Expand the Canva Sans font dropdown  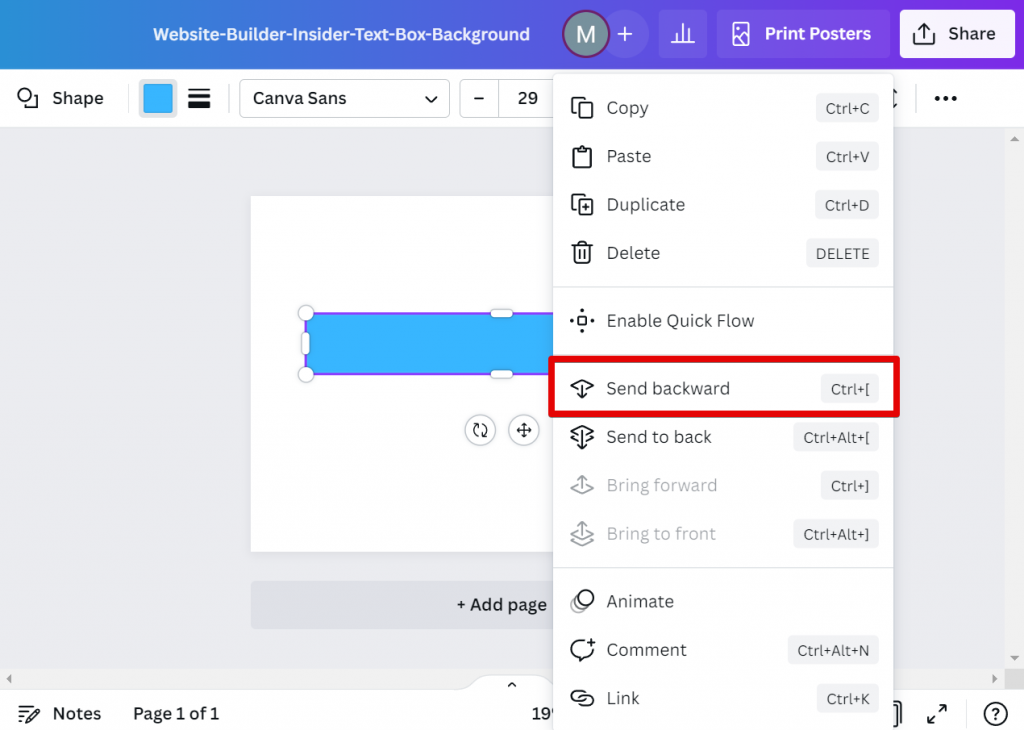pos(344,98)
